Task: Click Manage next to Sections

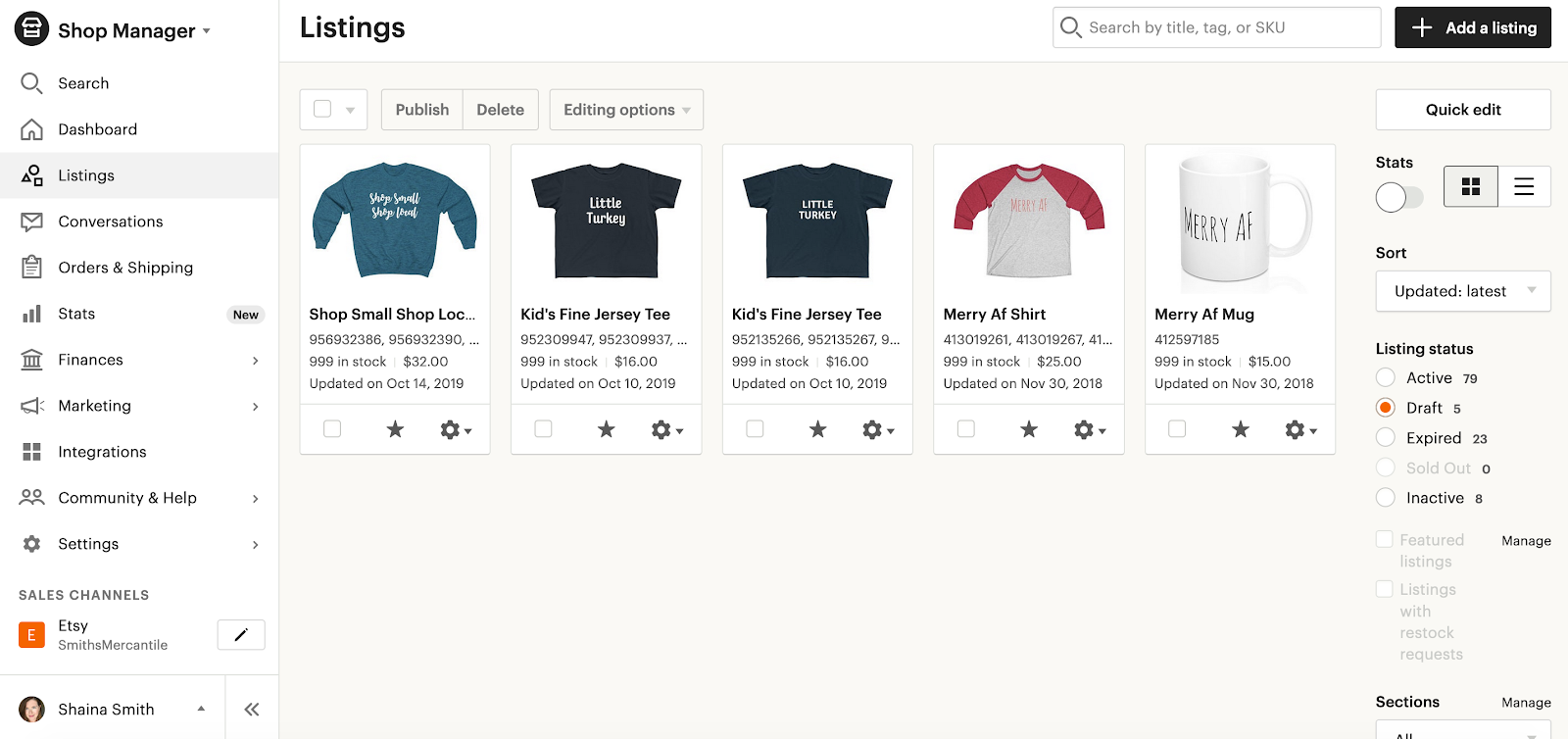Action: pyautogui.click(x=1526, y=703)
